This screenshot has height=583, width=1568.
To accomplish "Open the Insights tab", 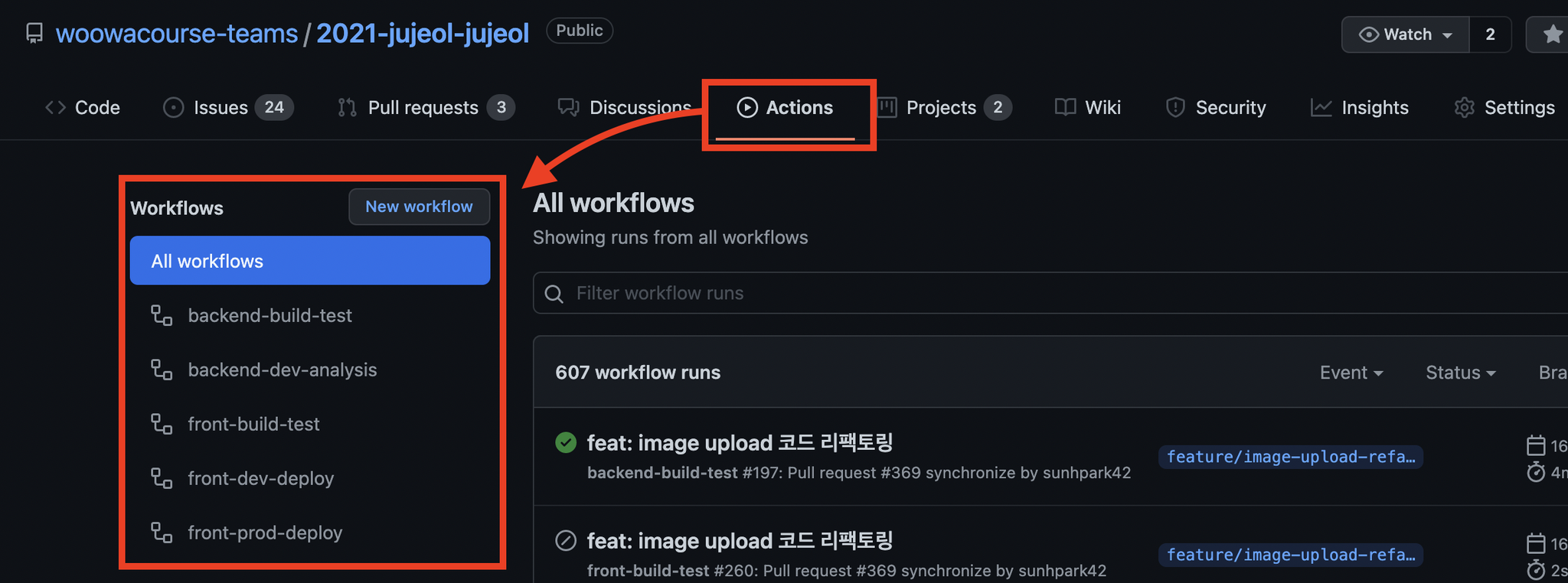I will (1360, 108).
